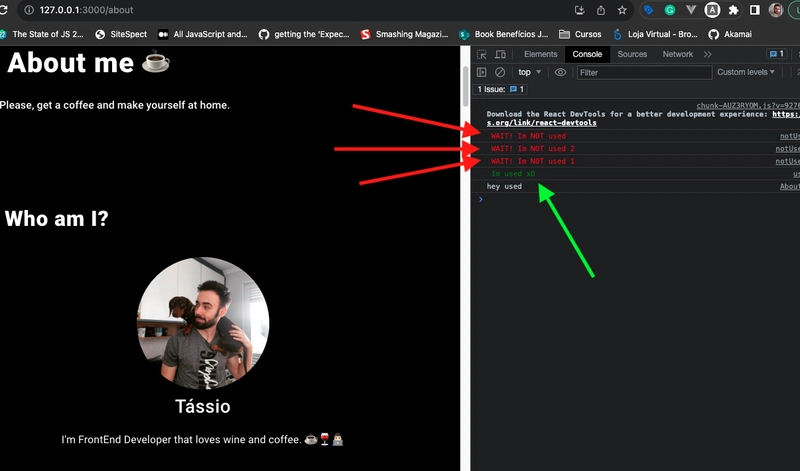800x471 pixels.
Task: Open the top JavaScript context dropdown
Action: pos(529,72)
